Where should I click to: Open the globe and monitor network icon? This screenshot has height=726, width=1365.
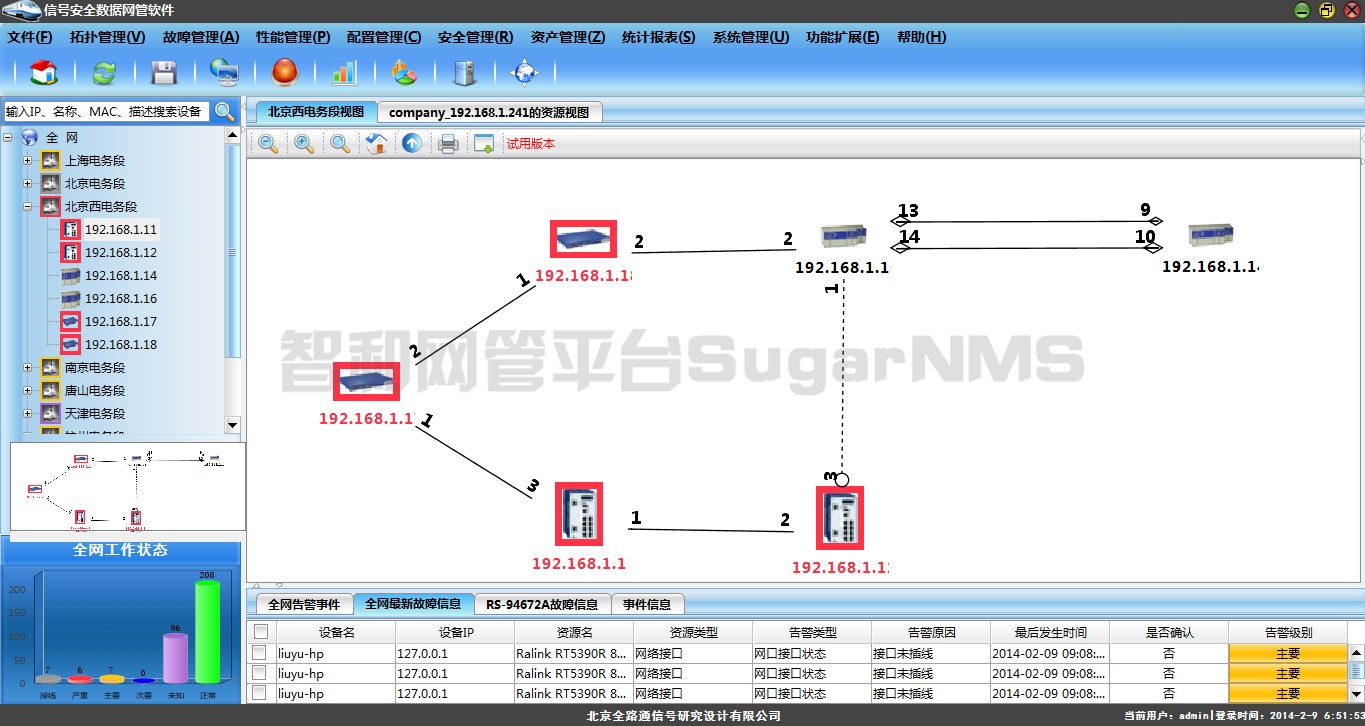pos(224,72)
